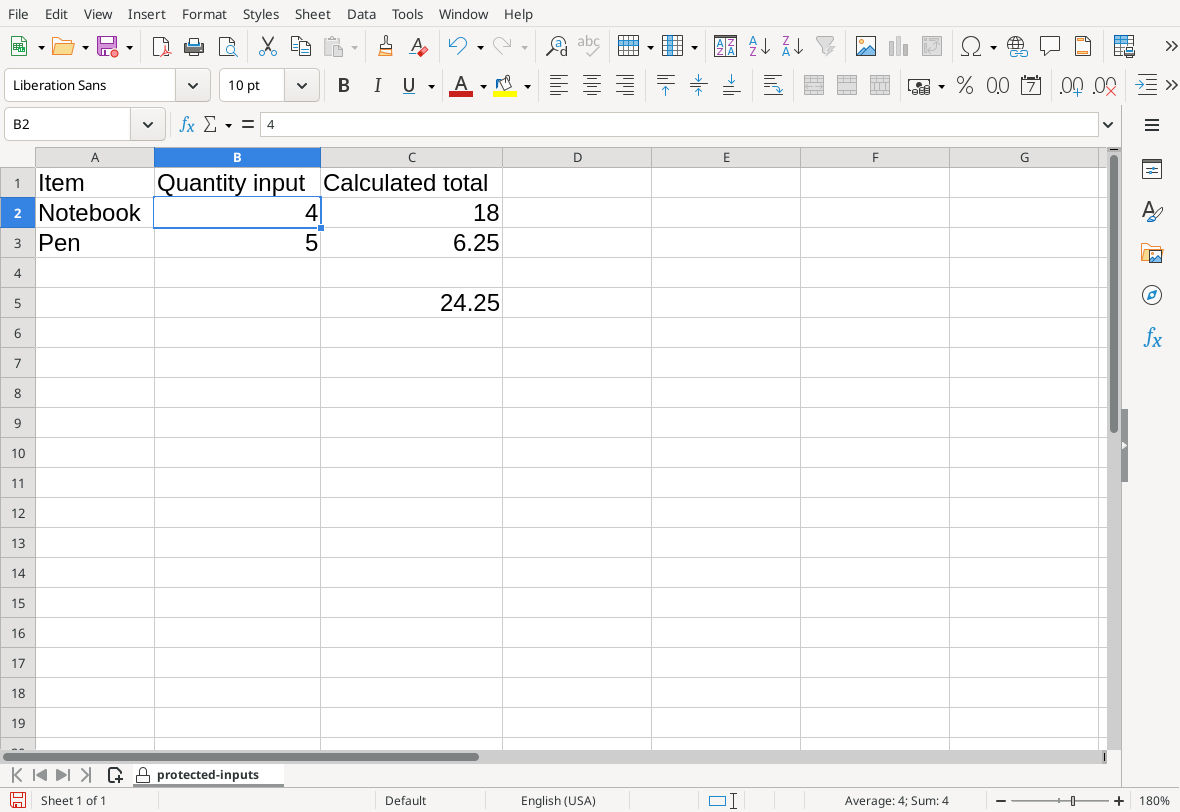Image resolution: width=1180 pixels, height=812 pixels.
Task: Toggle align left
Action: coord(558,86)
